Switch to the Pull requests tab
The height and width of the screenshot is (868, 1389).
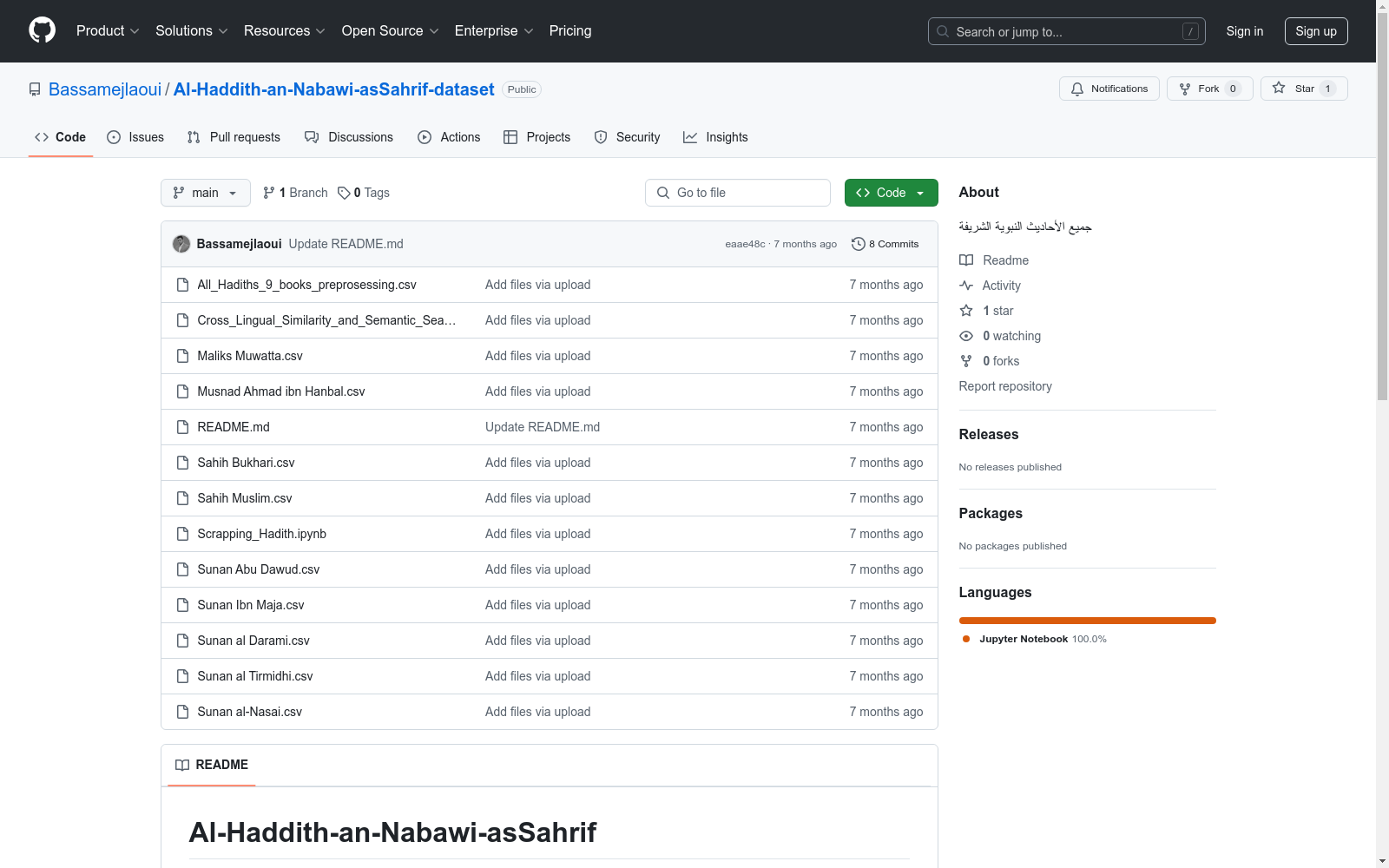[234, 137]
